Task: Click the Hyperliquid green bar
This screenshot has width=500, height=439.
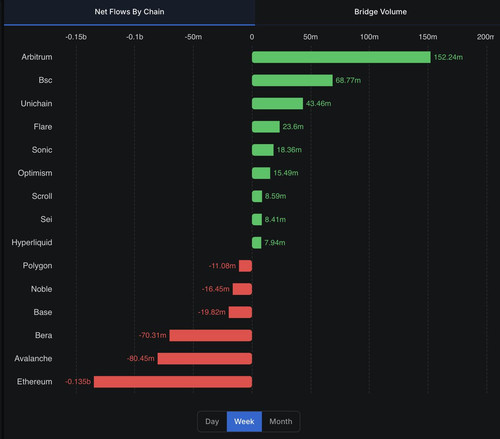Action: tap(257, 243)
